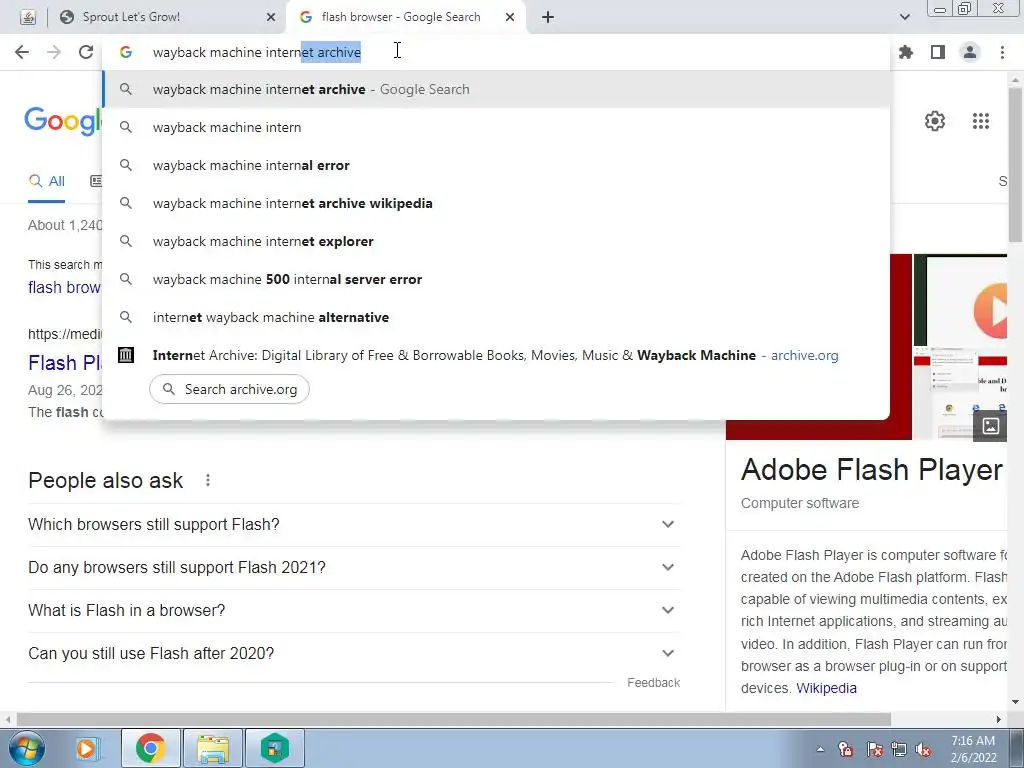1024x768 pixels.
Task: Go back using the browser back arrow
Action: pos(22,52)
